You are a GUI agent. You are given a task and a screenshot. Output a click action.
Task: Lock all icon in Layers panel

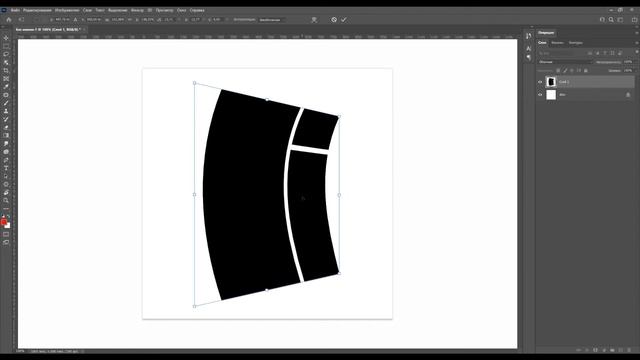[x=586, y=70]
